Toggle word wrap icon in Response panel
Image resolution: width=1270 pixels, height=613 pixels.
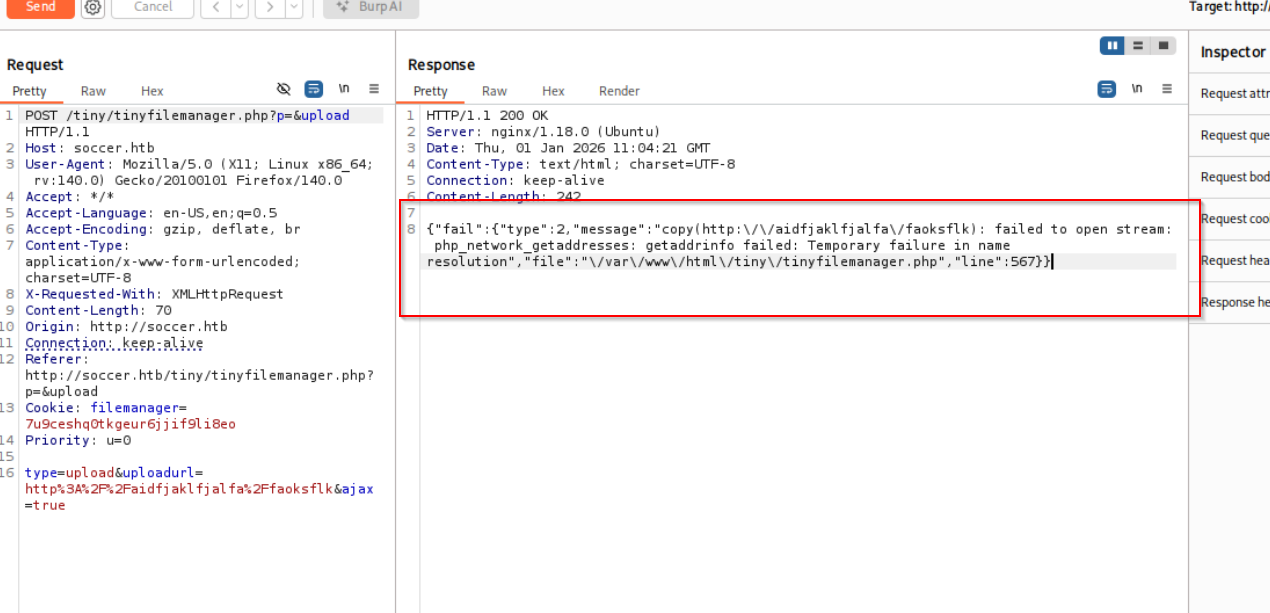coord(1106,89)
